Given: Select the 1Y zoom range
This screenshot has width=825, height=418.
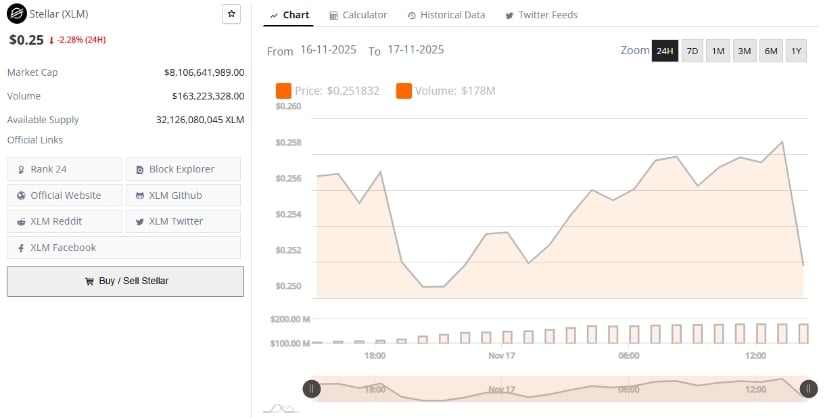Looking at the screenshot, I should tap(796, 51).
